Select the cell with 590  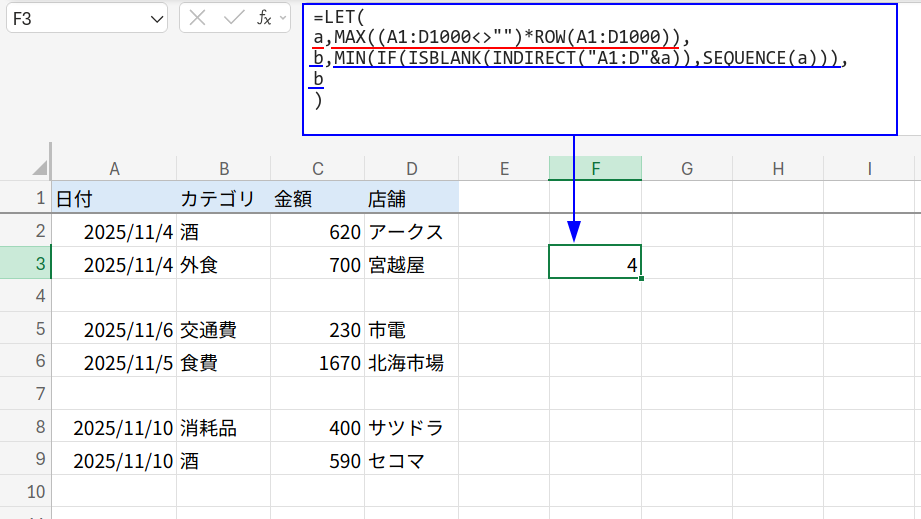(x=318, y=460)
